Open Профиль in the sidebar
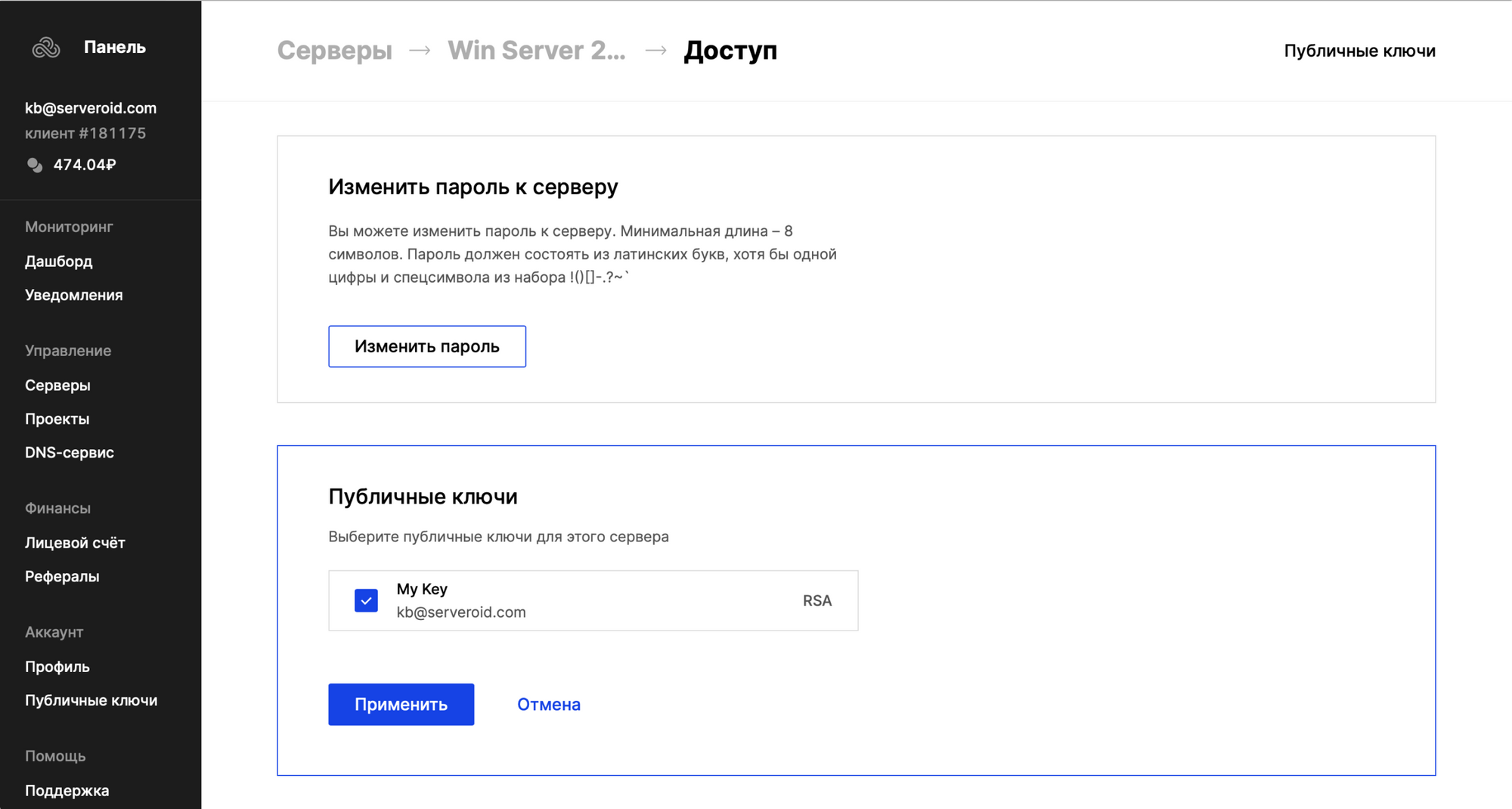The width and height of the screenshot is (1512, 809). [57, 667]
